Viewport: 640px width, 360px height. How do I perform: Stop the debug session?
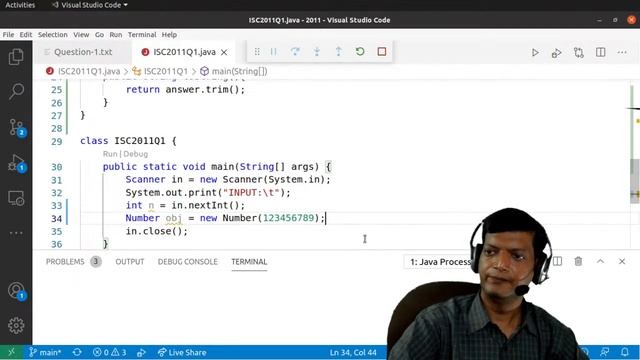point(382,52)
